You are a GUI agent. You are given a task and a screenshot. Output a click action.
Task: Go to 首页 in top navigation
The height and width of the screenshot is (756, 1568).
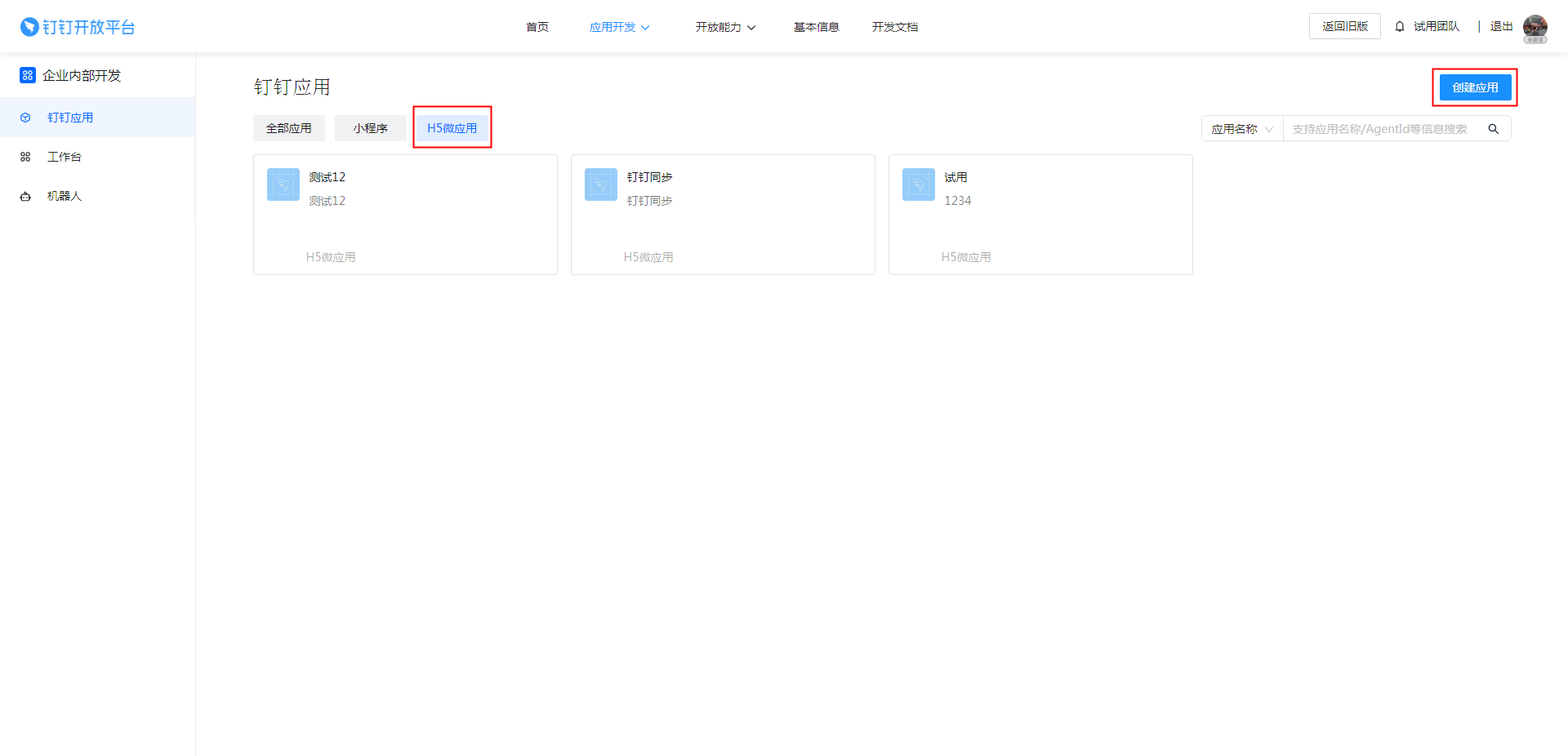click(537, 27)
